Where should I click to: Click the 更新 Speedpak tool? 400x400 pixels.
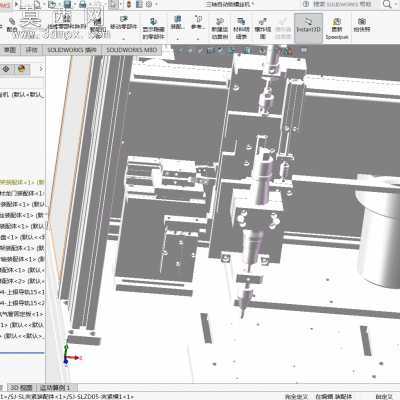[x=337, y=29]
